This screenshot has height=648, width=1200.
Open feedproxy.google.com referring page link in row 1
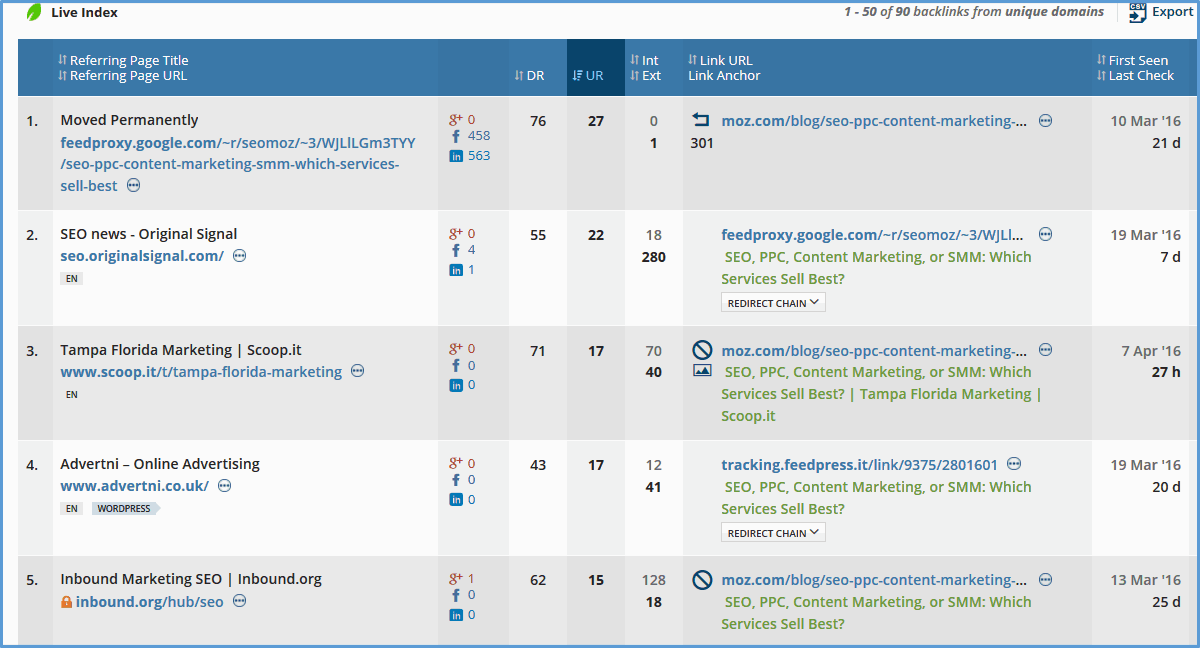(x=238, y=164)
